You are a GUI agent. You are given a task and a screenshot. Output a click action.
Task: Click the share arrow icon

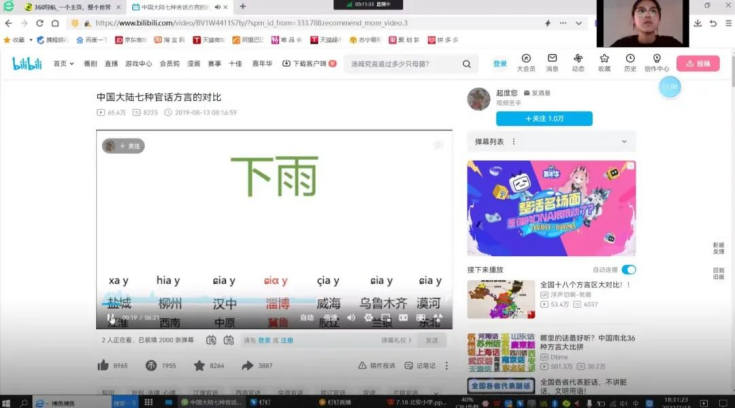pos(247,366)
